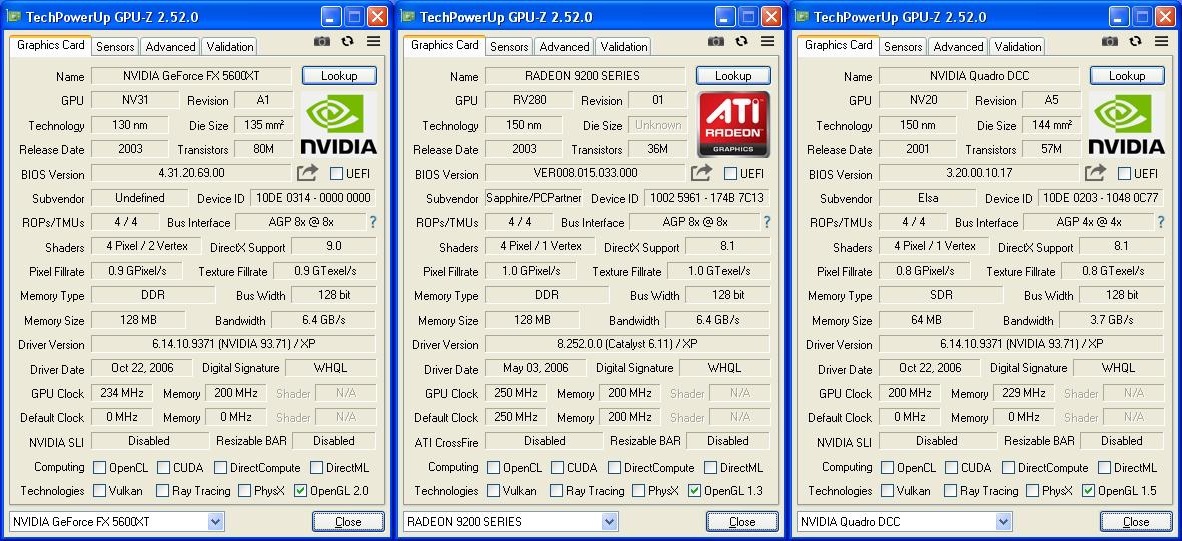The image size is (1182, 541).
Task: Click refresh icon in Quadro DCC window
Action: point(1136,41)
